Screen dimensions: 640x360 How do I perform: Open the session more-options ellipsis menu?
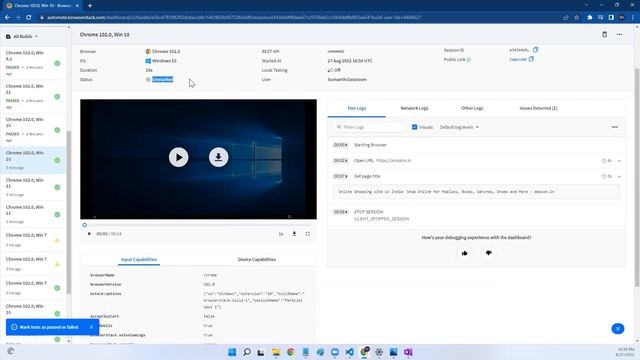[x=619, y=35]
